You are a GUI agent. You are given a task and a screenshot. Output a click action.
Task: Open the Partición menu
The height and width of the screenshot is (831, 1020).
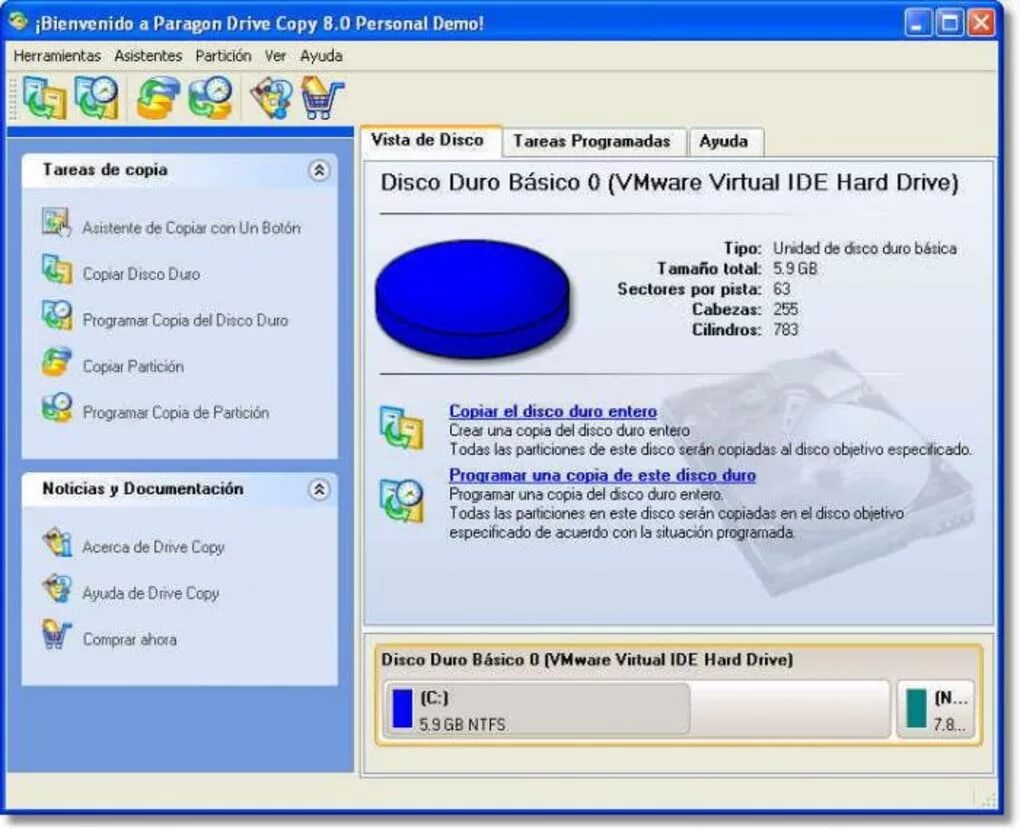[x=223, y=56]
